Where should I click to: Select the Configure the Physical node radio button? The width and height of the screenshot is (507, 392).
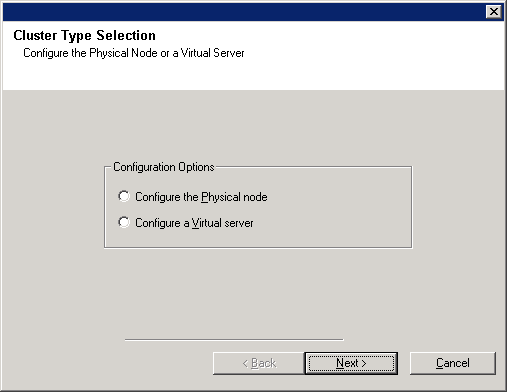coord(124,196)
